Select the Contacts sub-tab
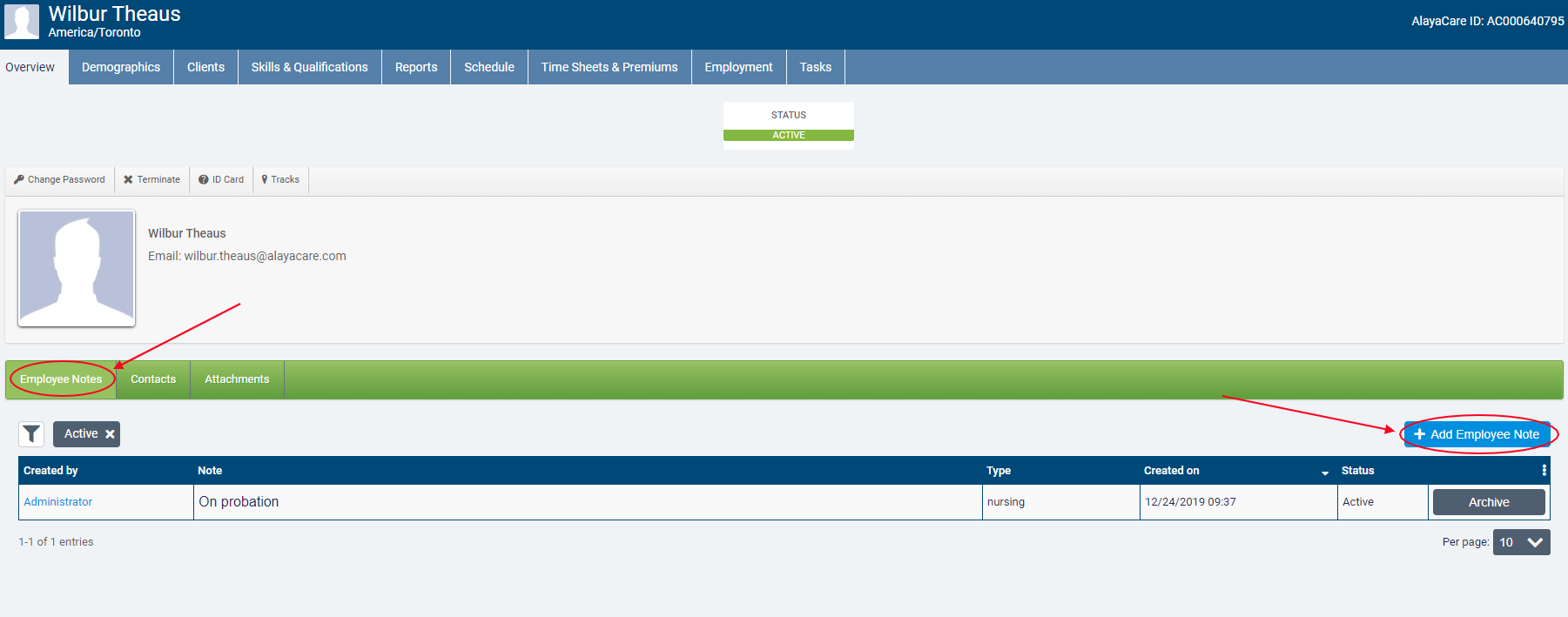Image resolution: width=1568 pixels, height=617 pixels. coord(153,379)
